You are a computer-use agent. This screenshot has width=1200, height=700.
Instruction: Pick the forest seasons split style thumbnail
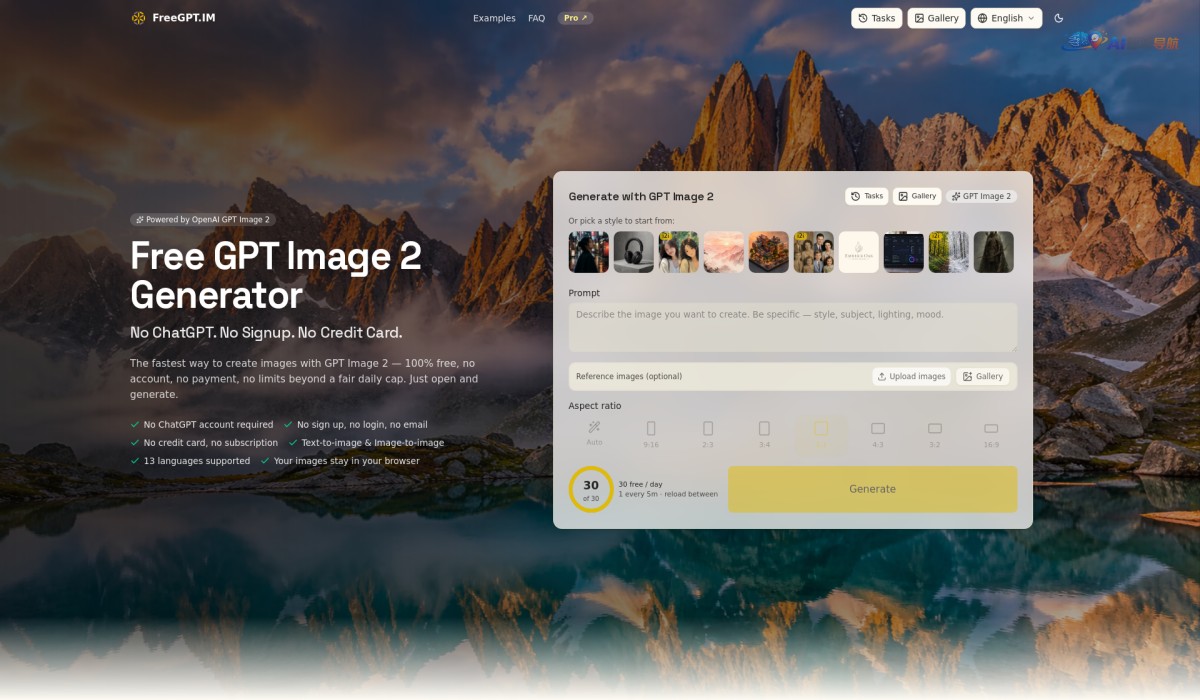click(x=949, y=252)
